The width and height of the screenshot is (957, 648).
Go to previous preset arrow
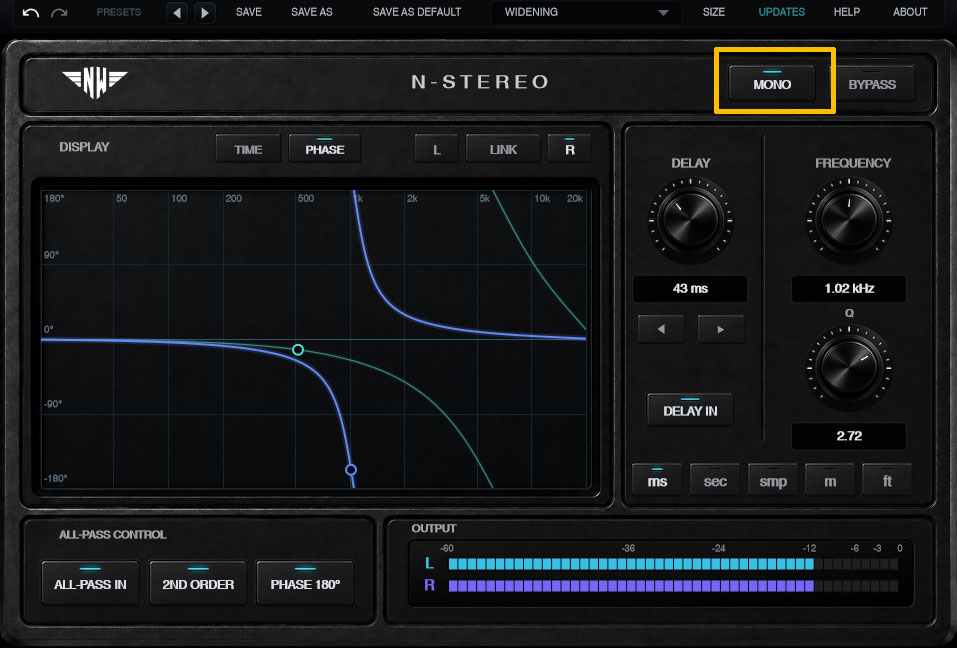(177, 12)
